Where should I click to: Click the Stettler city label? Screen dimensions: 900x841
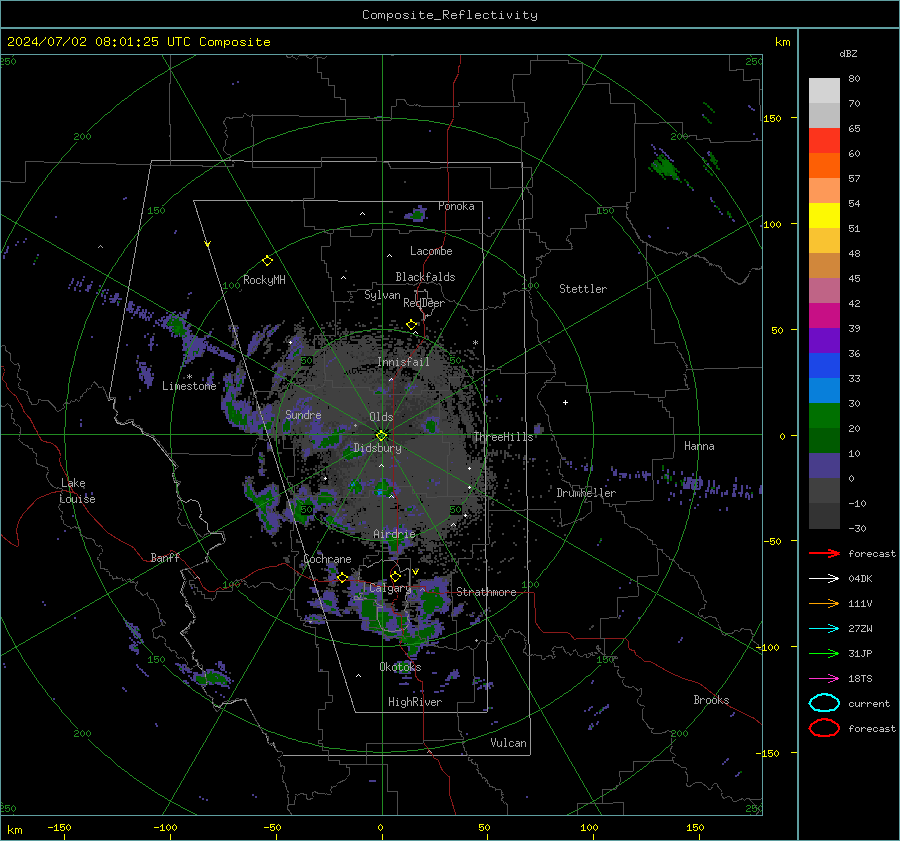pos(583,289)
